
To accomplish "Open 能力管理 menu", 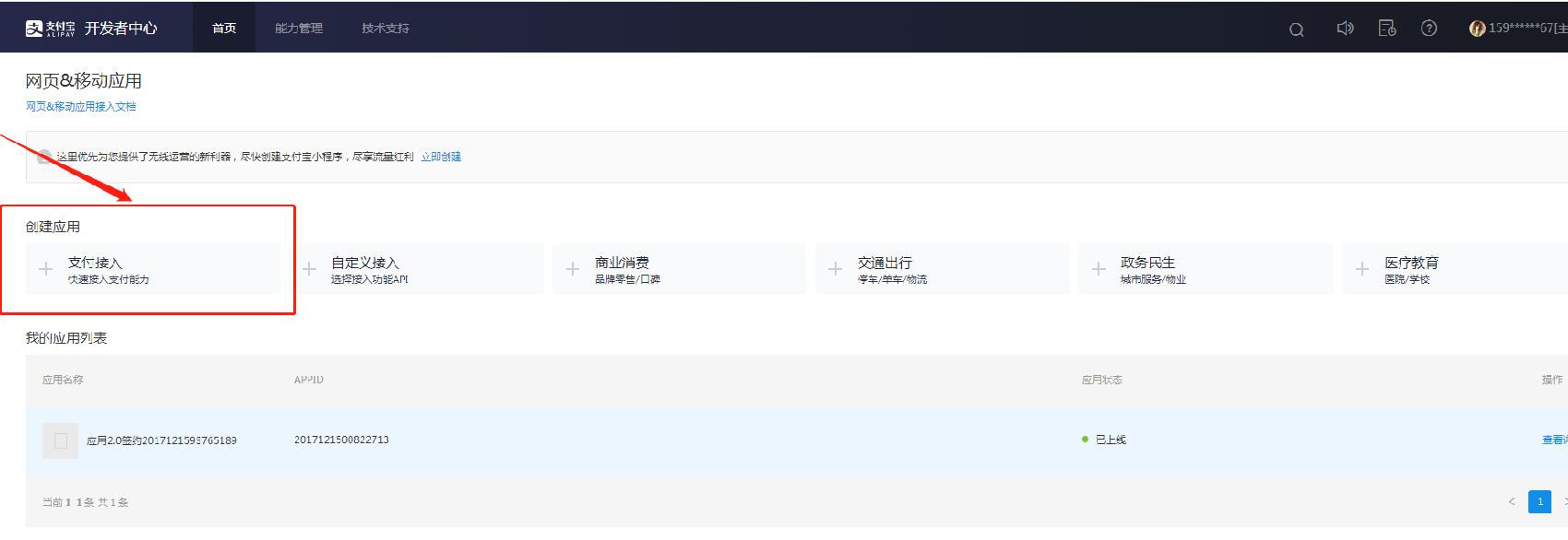I will [299, 29].
